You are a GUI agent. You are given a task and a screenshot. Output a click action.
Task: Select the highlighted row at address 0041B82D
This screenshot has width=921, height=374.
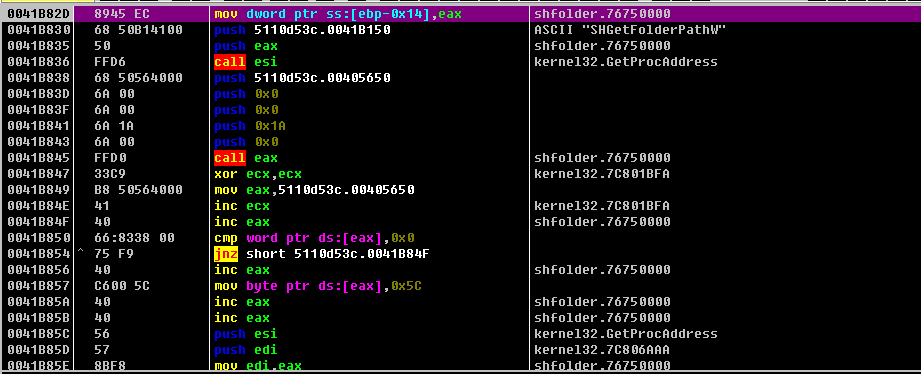coord(460,14)
